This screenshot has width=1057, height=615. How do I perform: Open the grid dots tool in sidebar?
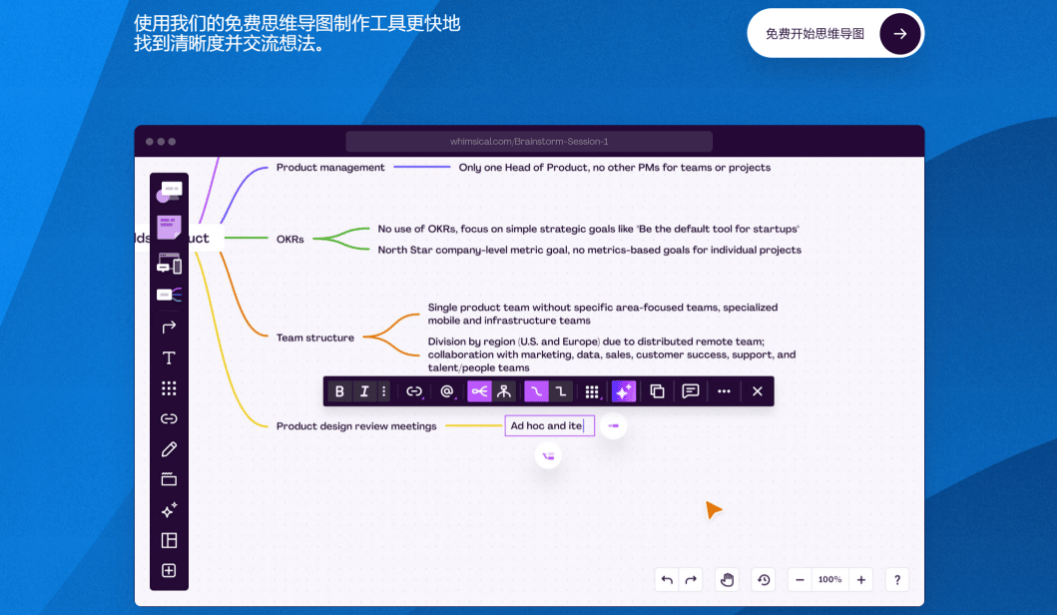pos(169,388)
